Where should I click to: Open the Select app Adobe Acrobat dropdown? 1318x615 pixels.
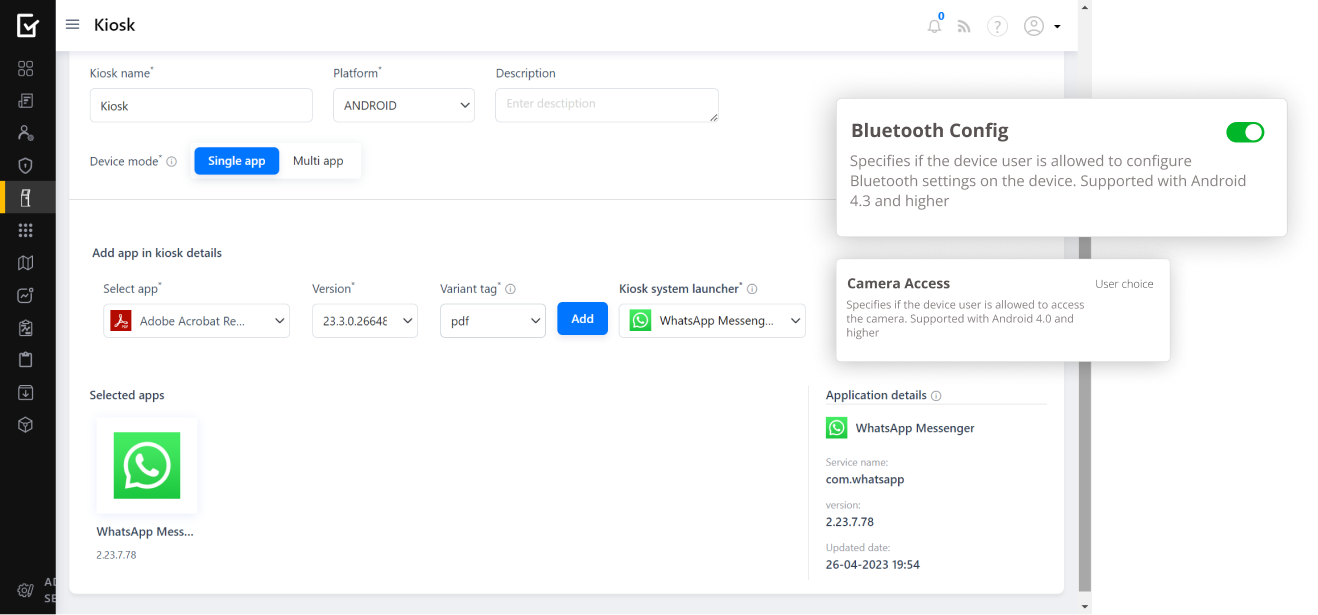[196, 321]
